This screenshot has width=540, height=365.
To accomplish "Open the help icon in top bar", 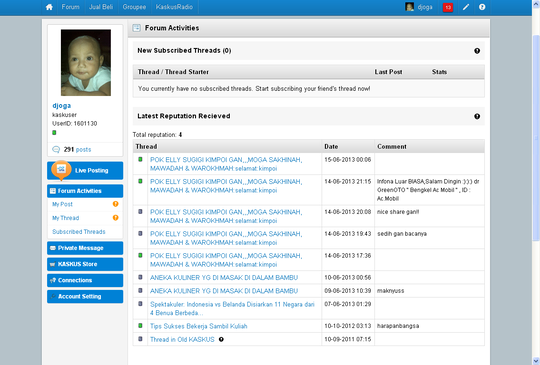I will point(482,7).
